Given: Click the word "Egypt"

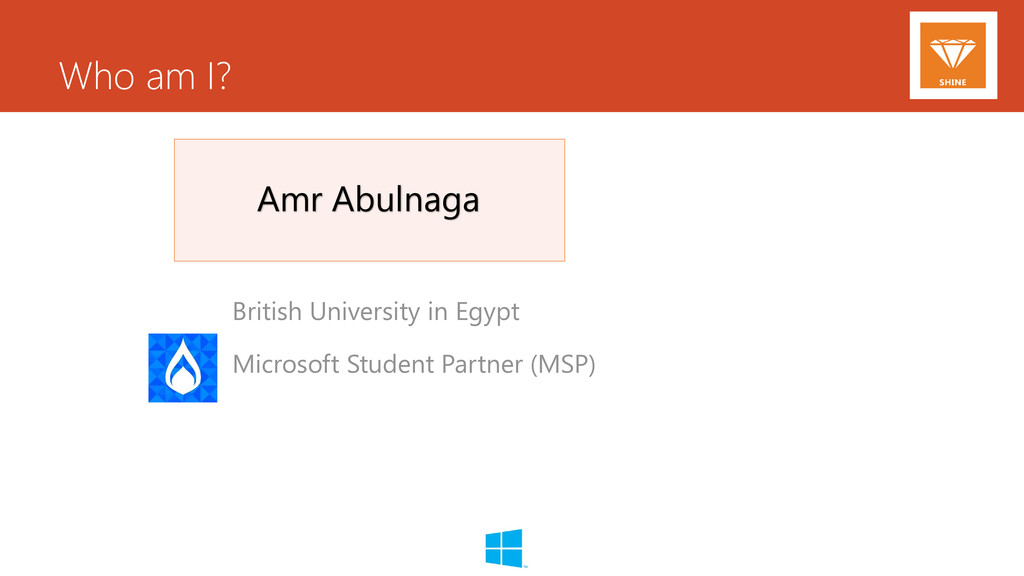Looking at the screenshot, I should coord(487,313).
